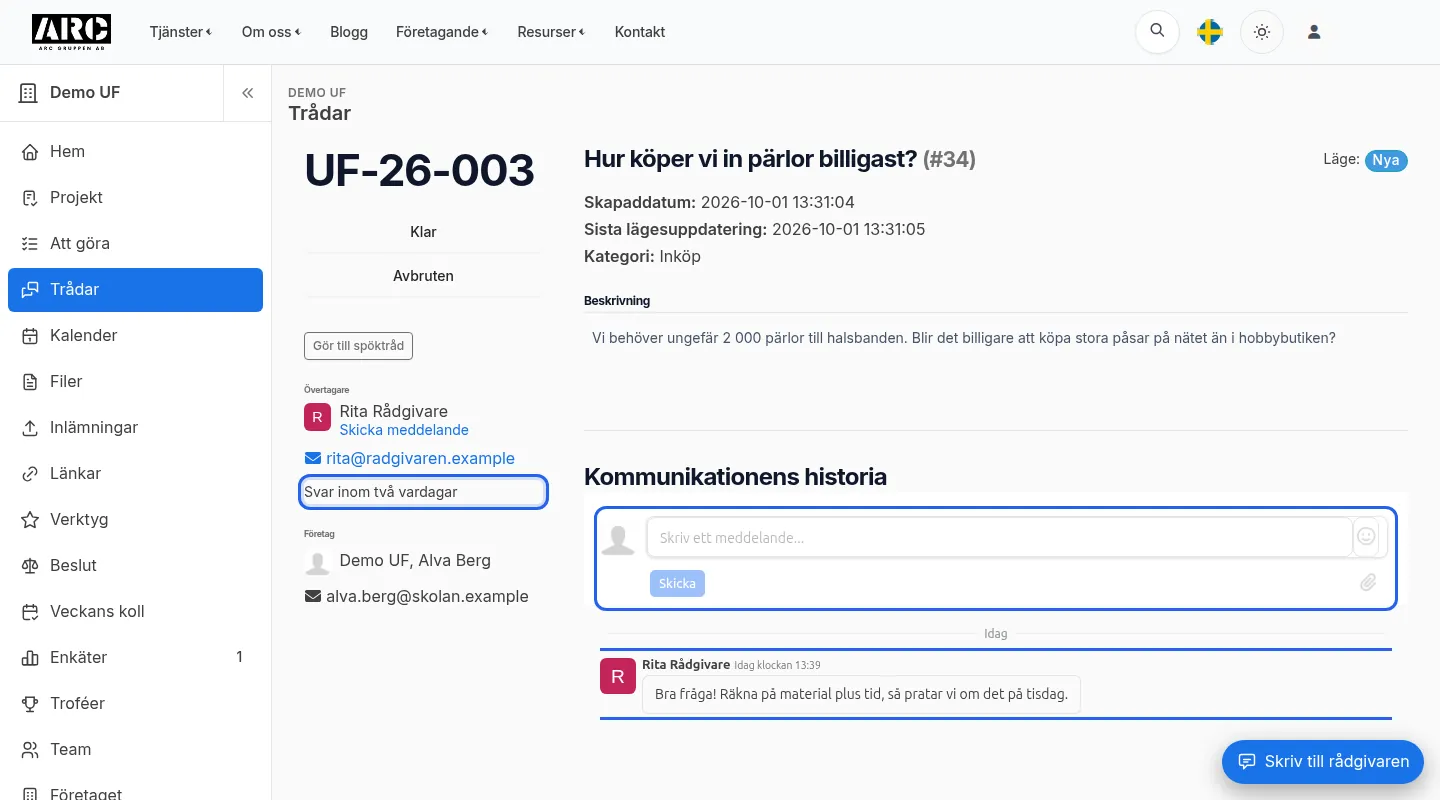
Task: Open Beslut in the sidebar
Action: [135, 565]
